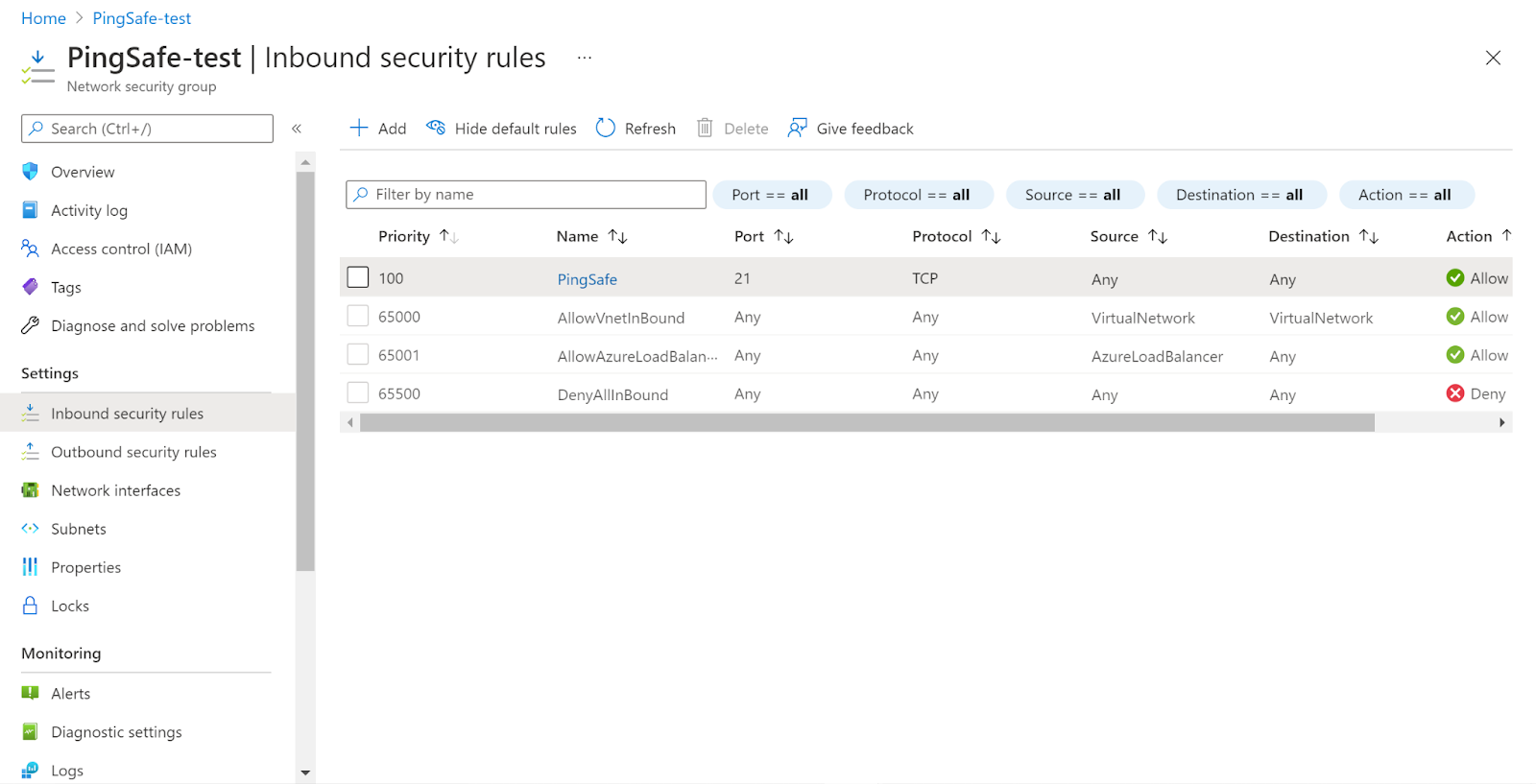Screen dimensions: 1536x784
Task: Click the Locks padlock icon
Action: [31, 606]
